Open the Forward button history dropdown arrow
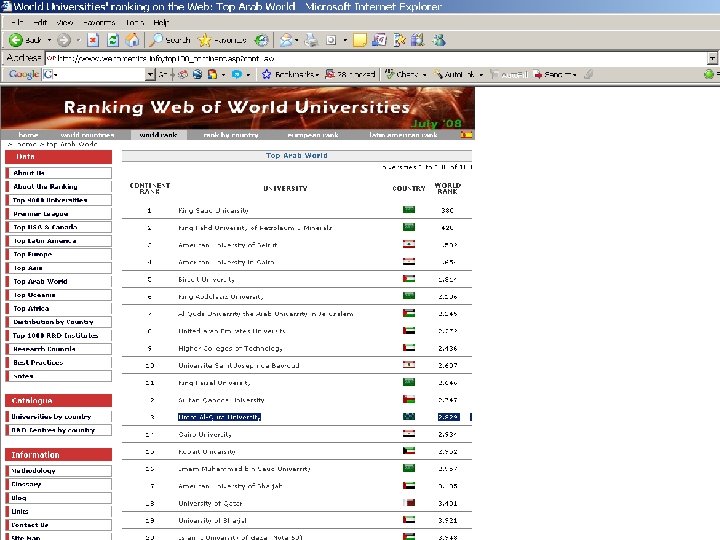Viewport: 720px width, 540px height. click(x=78, y=40)
